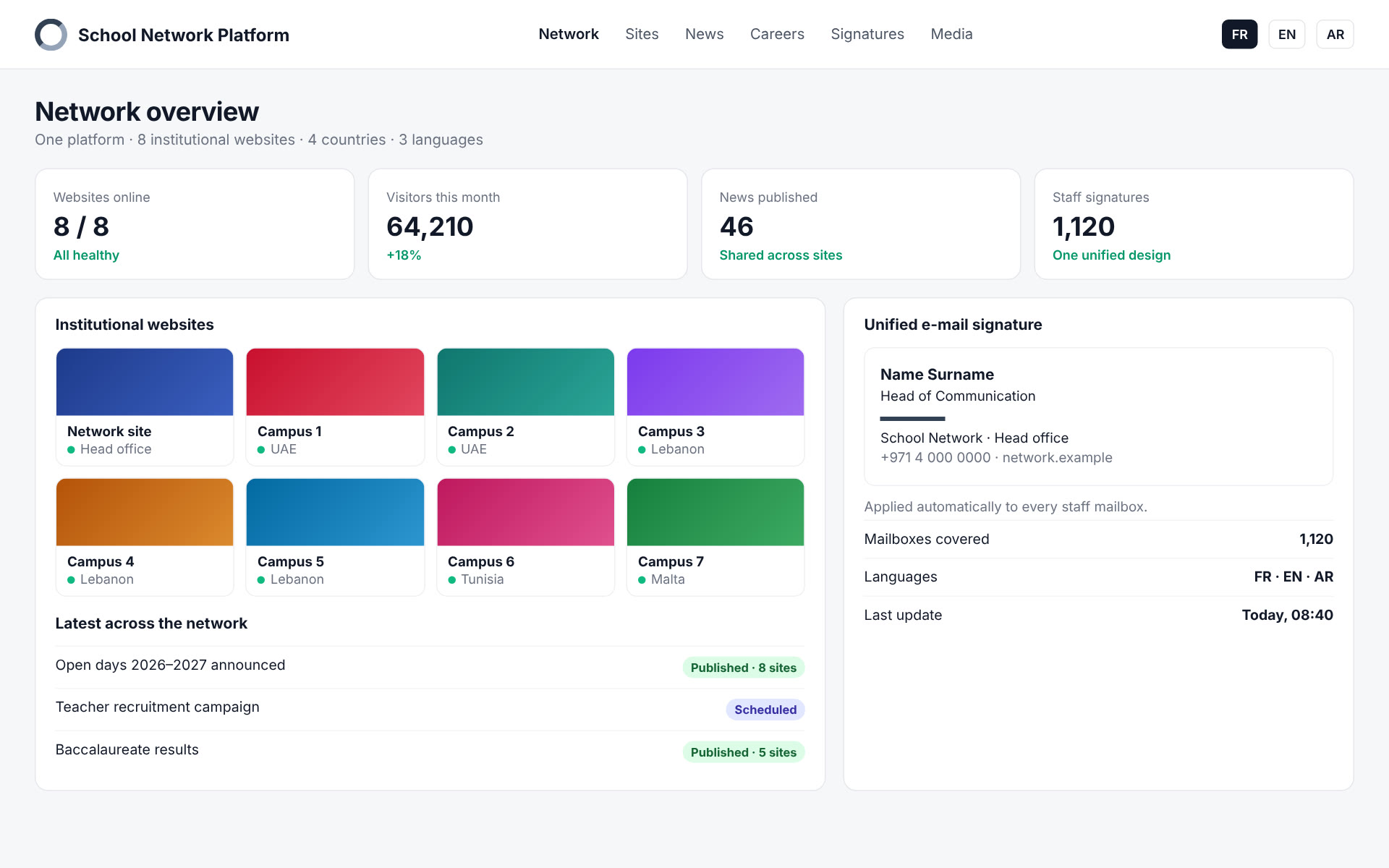Switch language to AR
The width and height of the screenshot is (1389, 868).
pos(1335,35)
